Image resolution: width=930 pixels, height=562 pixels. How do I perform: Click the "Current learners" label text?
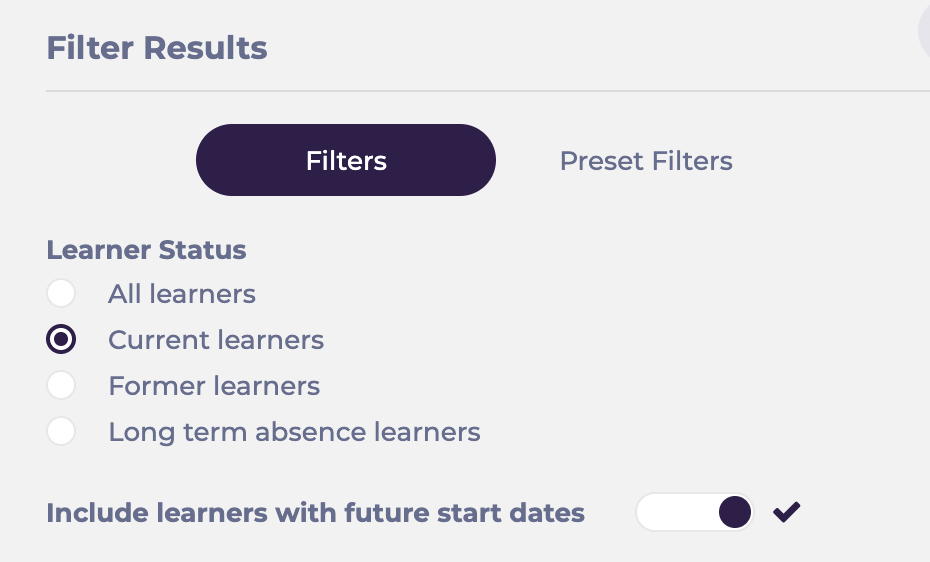(x=216, y=340)
